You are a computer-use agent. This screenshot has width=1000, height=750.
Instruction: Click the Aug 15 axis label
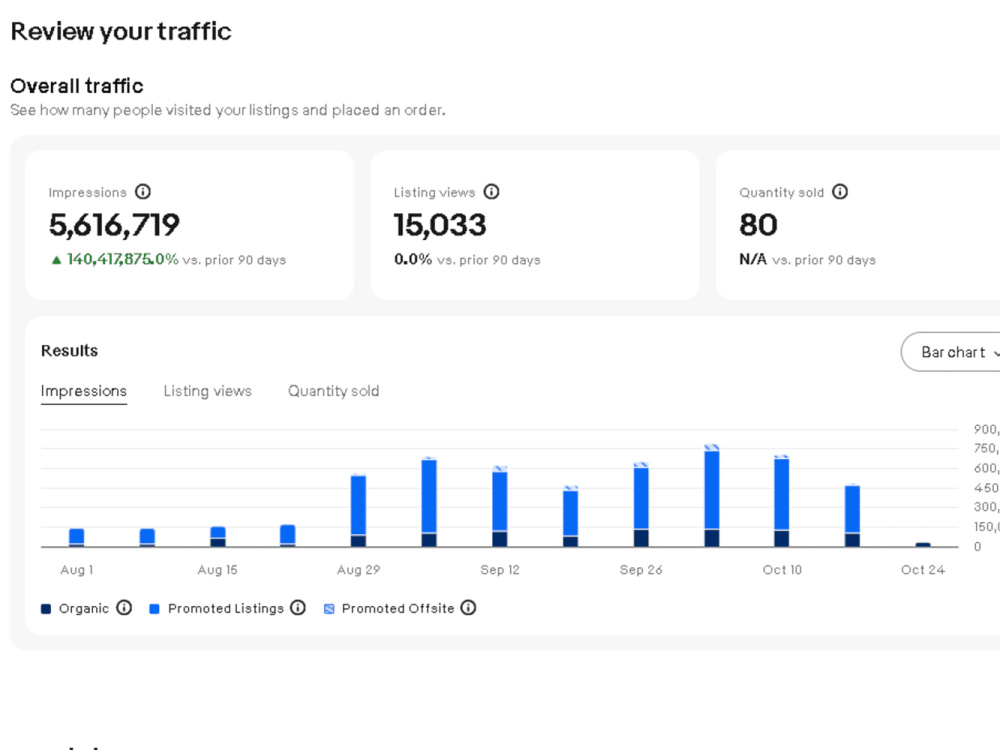[217, 570]
